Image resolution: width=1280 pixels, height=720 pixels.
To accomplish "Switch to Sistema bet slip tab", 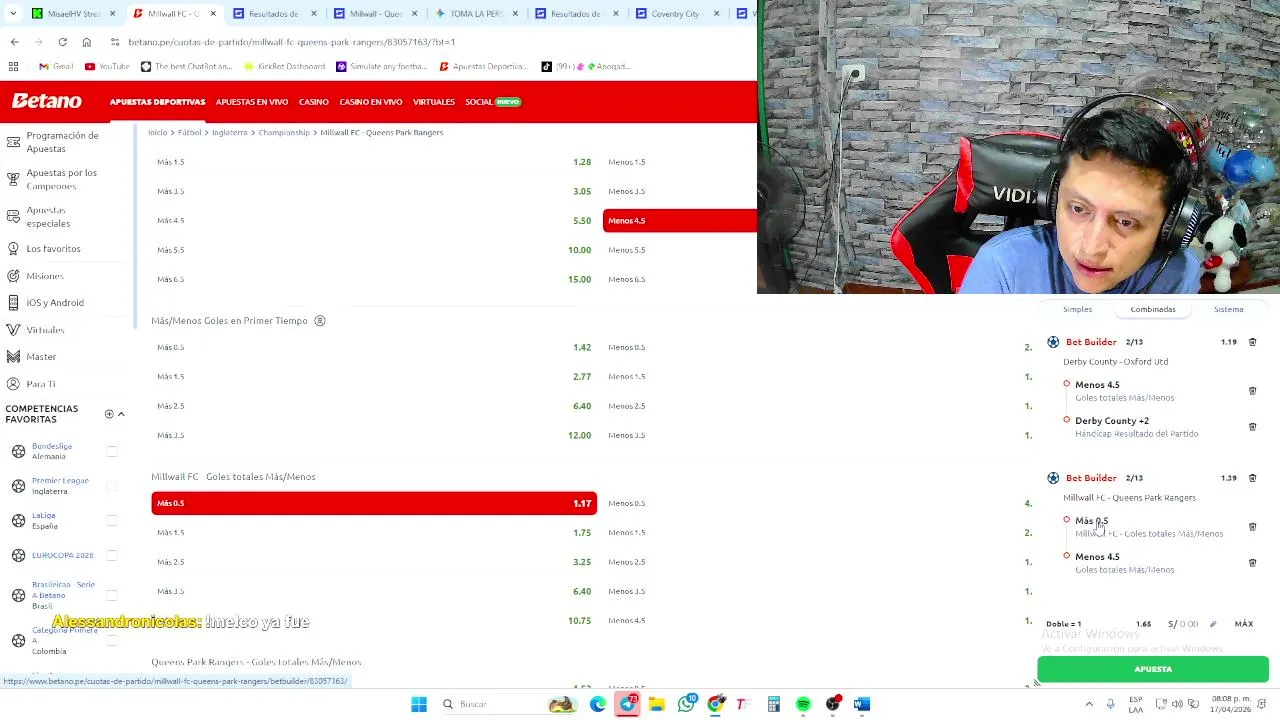I will pos(1228,309).
